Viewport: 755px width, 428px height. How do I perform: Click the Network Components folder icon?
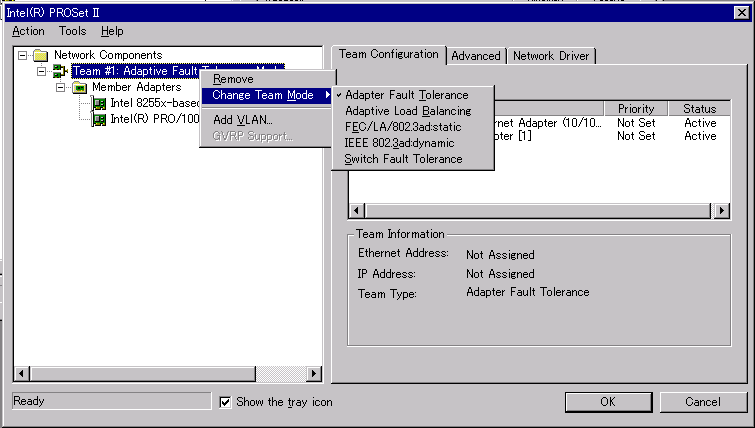click(40, 55)
